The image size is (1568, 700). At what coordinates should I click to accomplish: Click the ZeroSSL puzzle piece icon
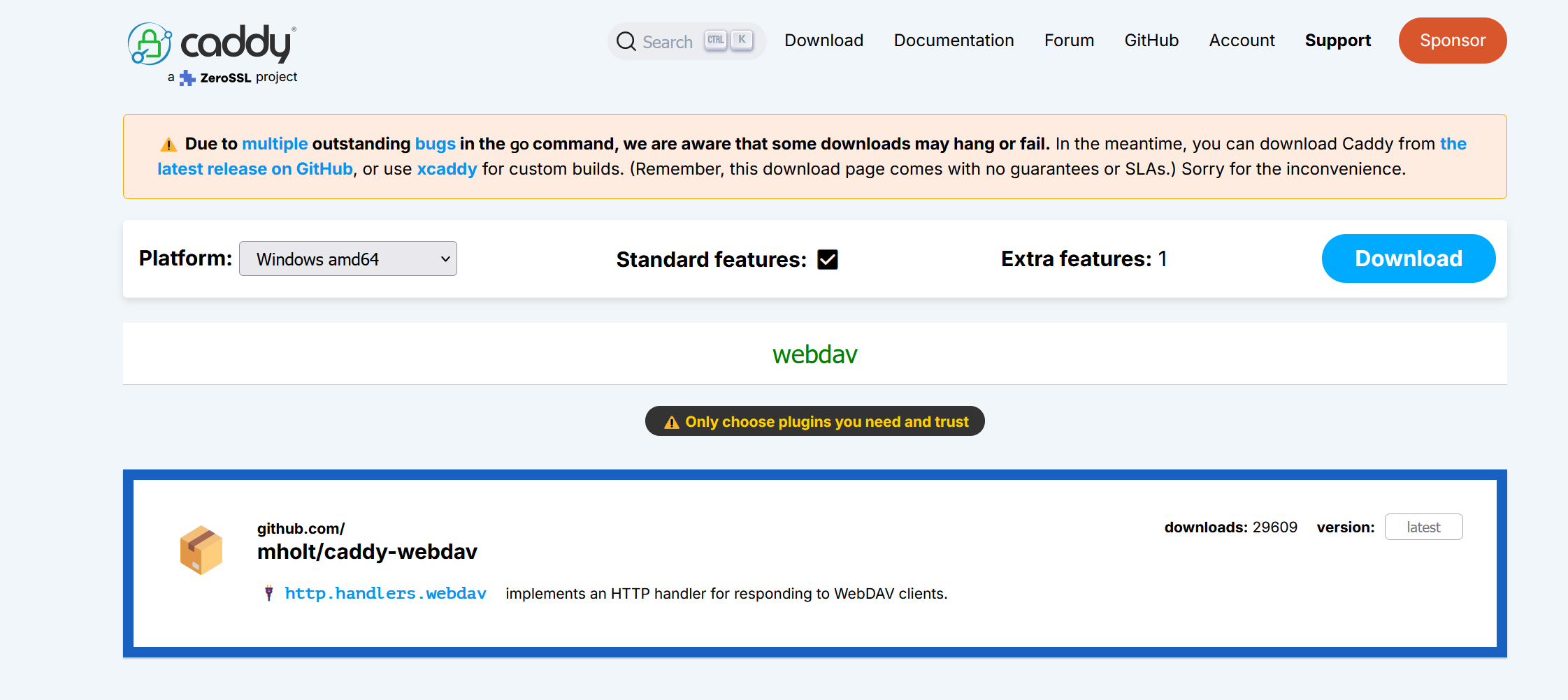tap(187, 78)
